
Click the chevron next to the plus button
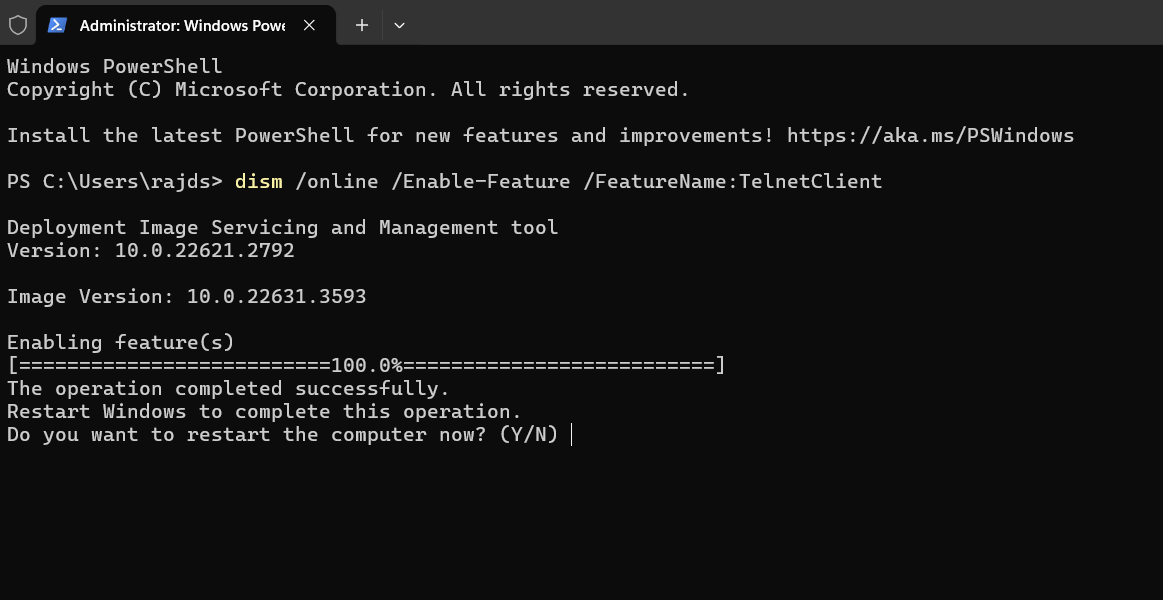pos(399,25)
